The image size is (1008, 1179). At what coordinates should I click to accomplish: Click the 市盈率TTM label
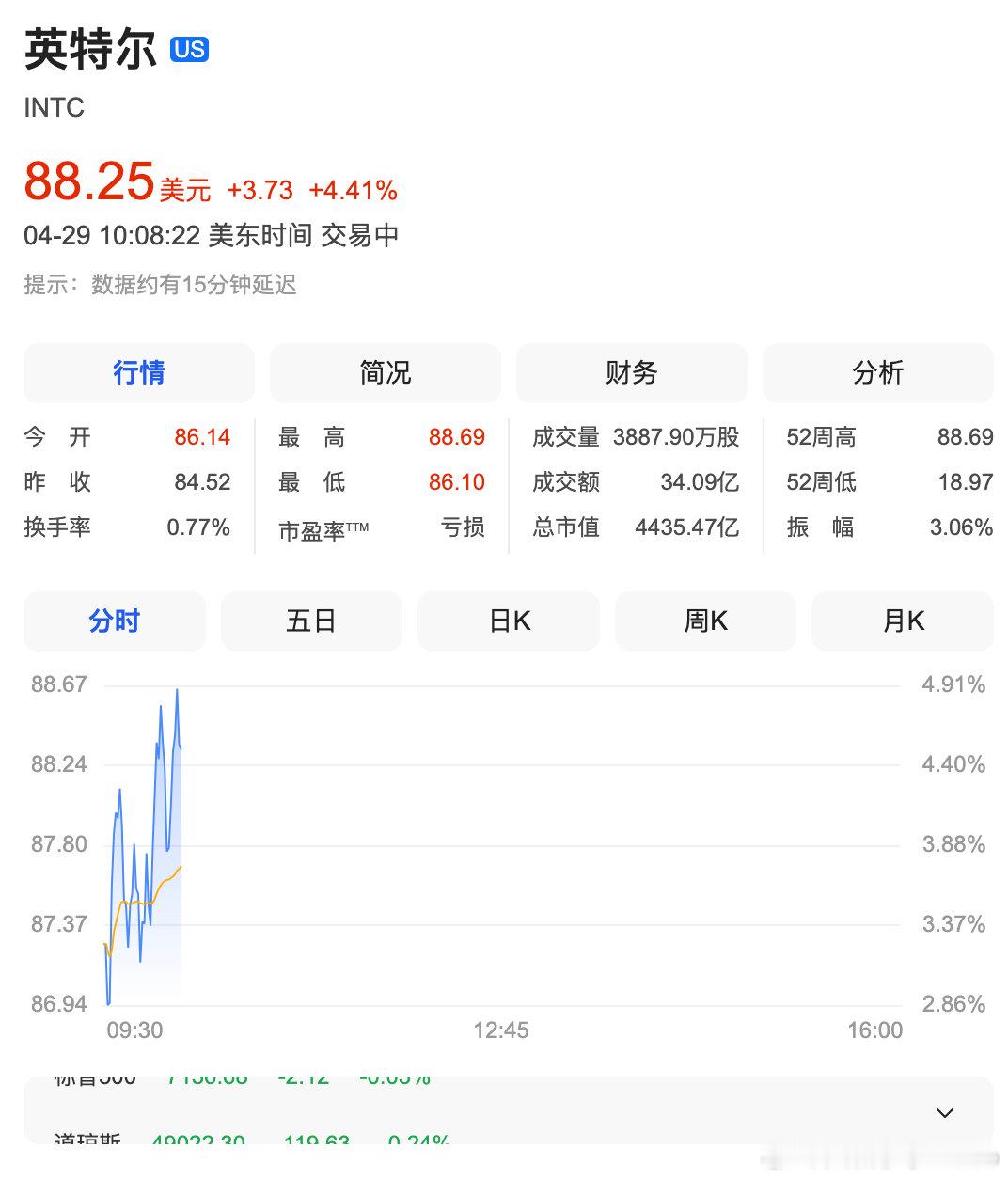click(323, 530)
